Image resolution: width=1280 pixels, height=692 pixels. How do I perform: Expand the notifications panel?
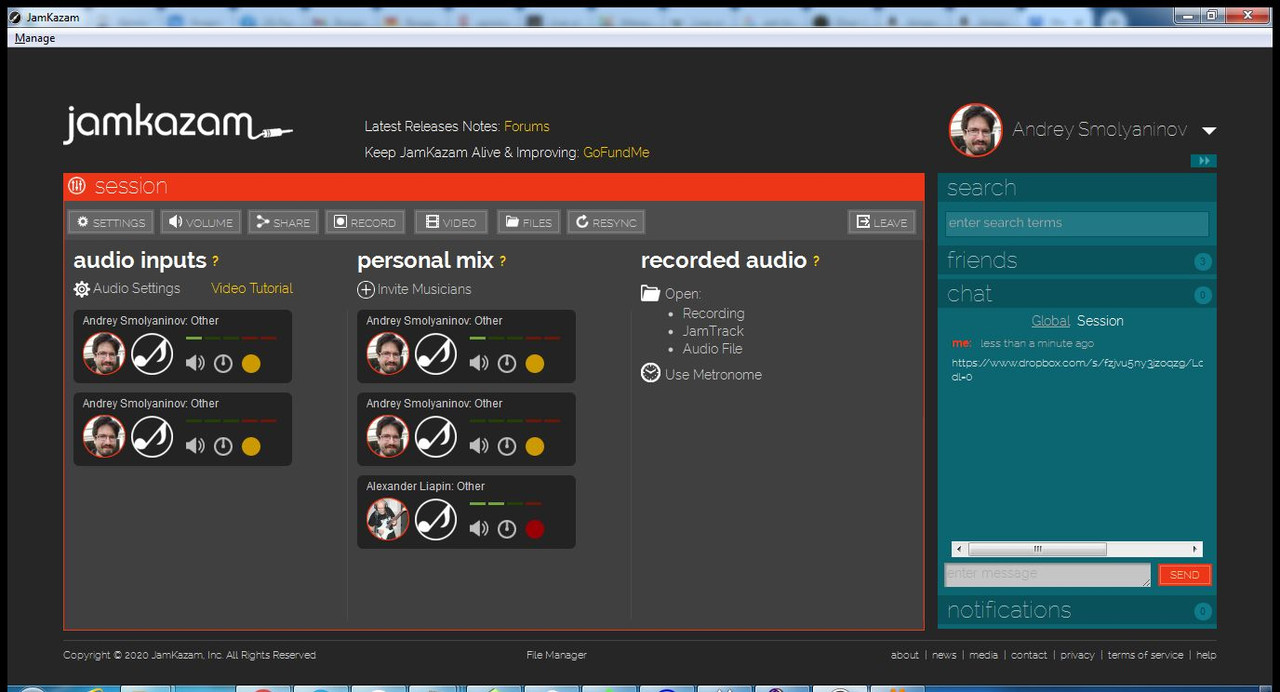tap(1077, 610)
